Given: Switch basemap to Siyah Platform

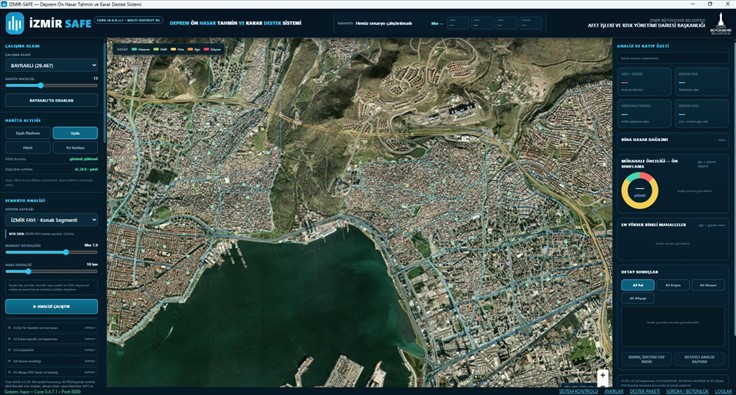Looking at the screenshot, I should 28,133.
